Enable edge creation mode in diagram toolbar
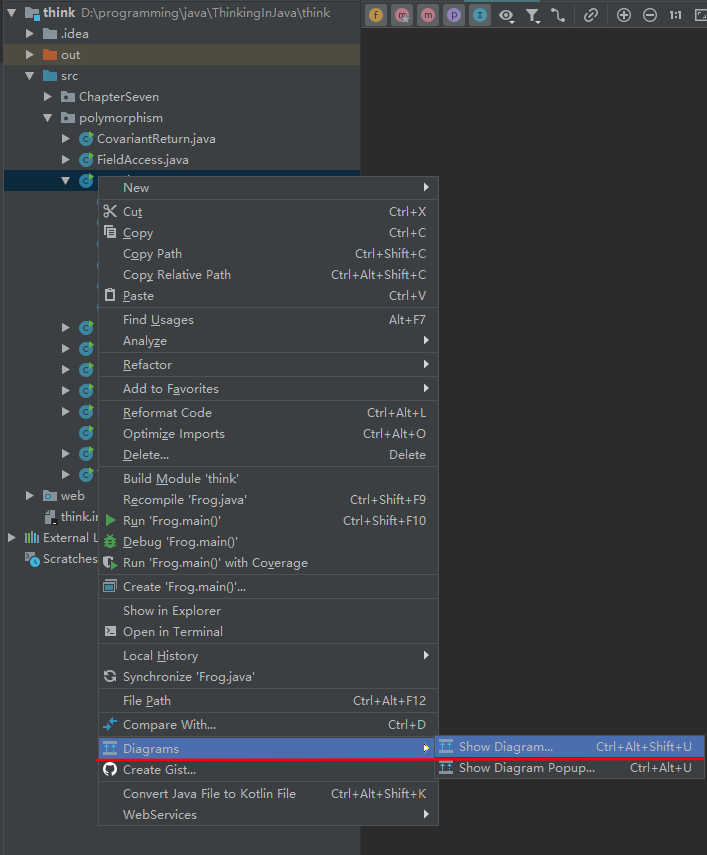 pos(558,15)
